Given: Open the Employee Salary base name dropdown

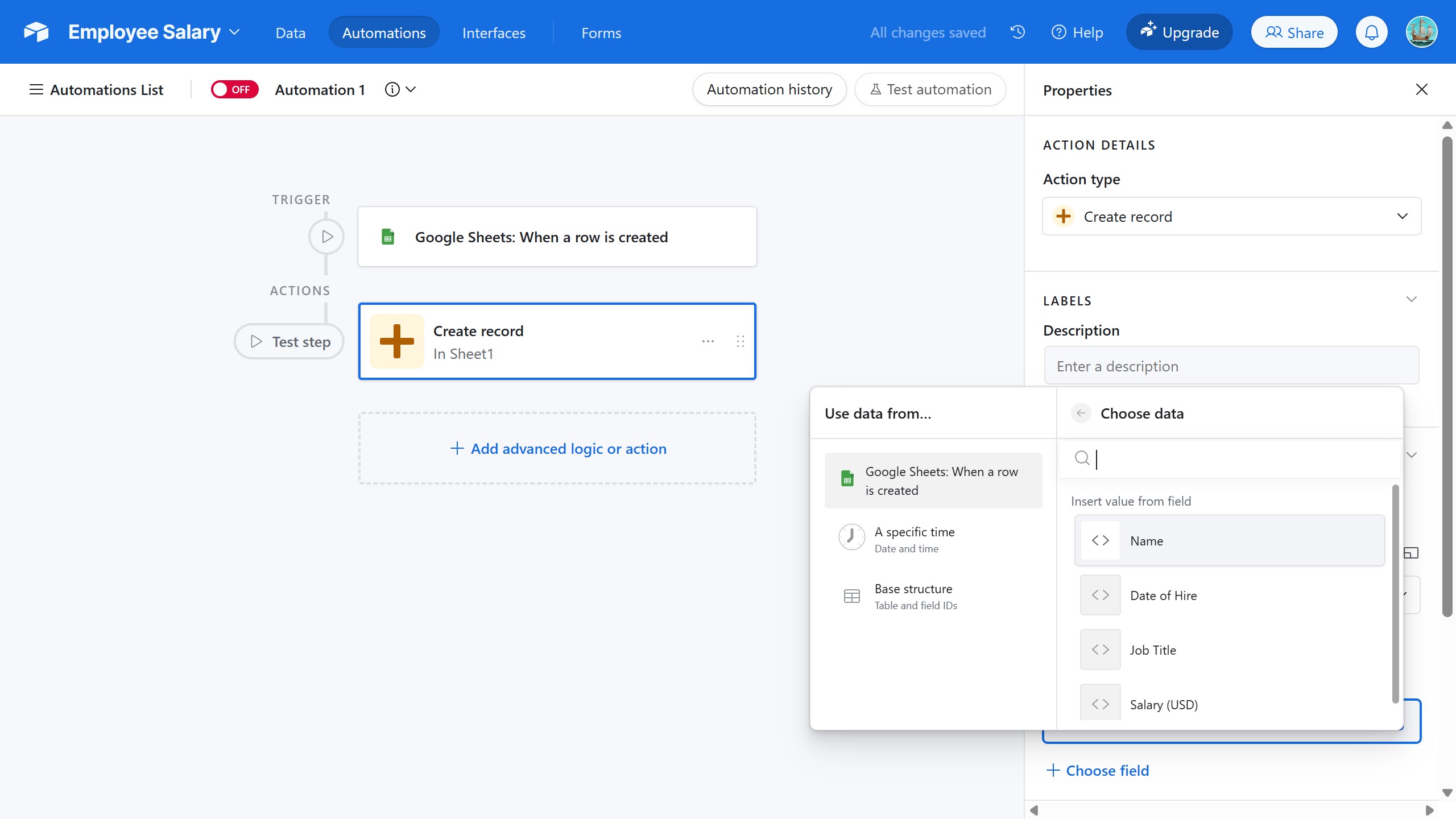Looking at the screenshot, I should click(x=154, y=32).
